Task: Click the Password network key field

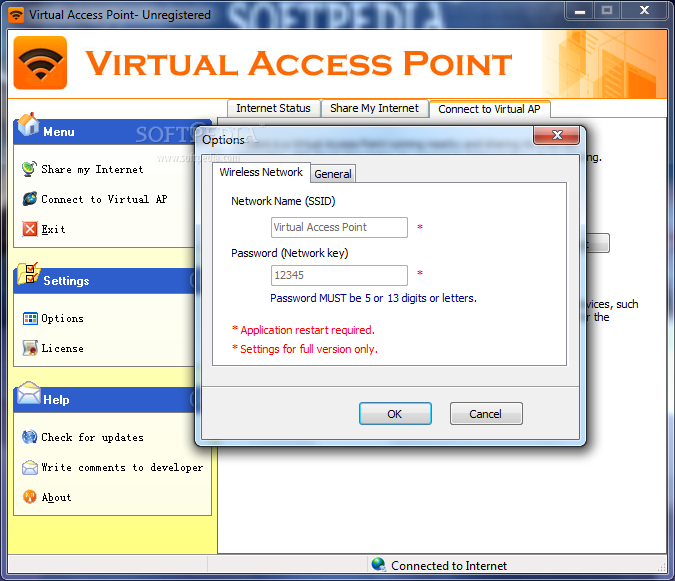Action: 339,275
